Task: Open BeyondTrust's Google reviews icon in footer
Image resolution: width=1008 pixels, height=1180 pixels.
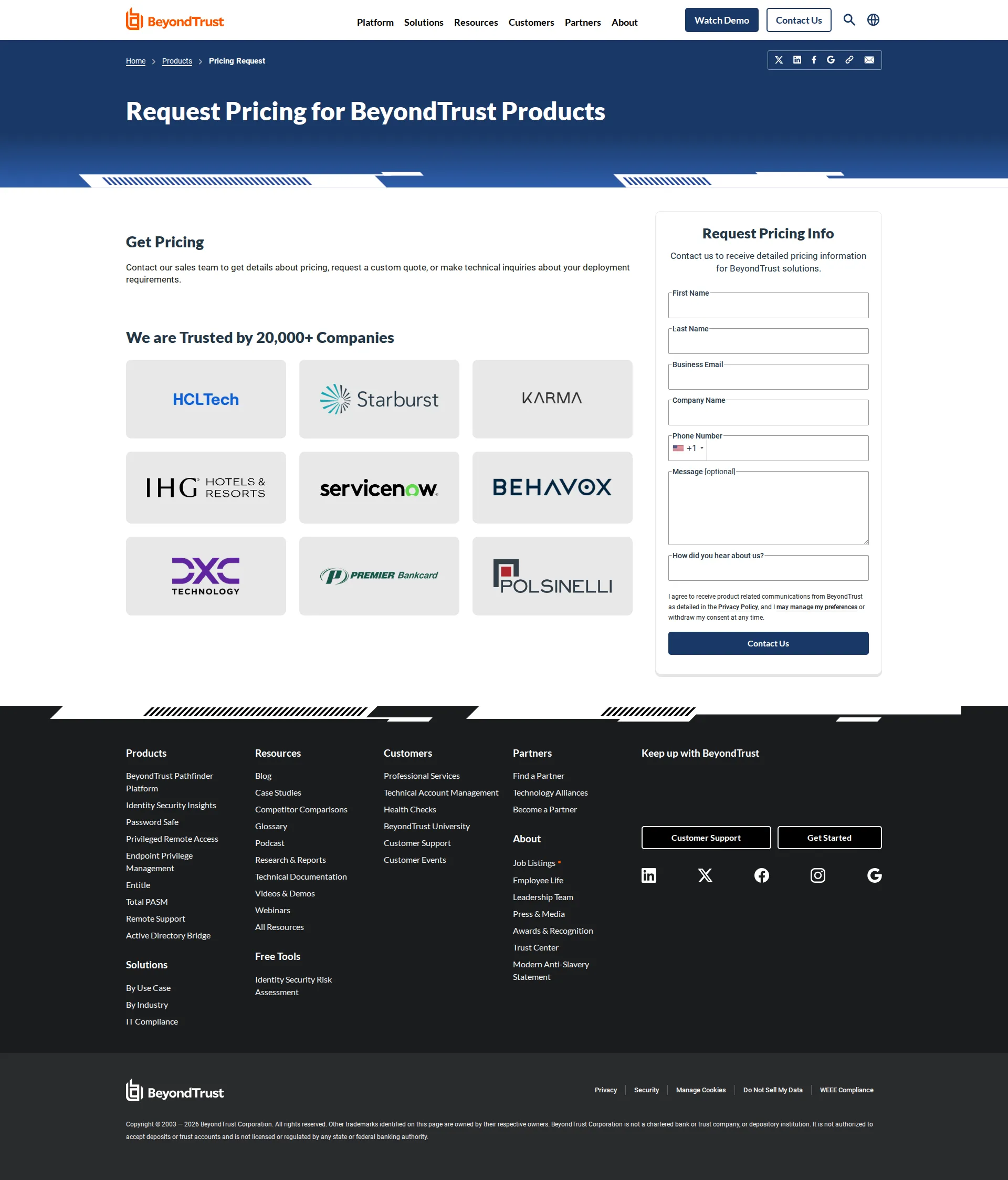Action: 874,875
